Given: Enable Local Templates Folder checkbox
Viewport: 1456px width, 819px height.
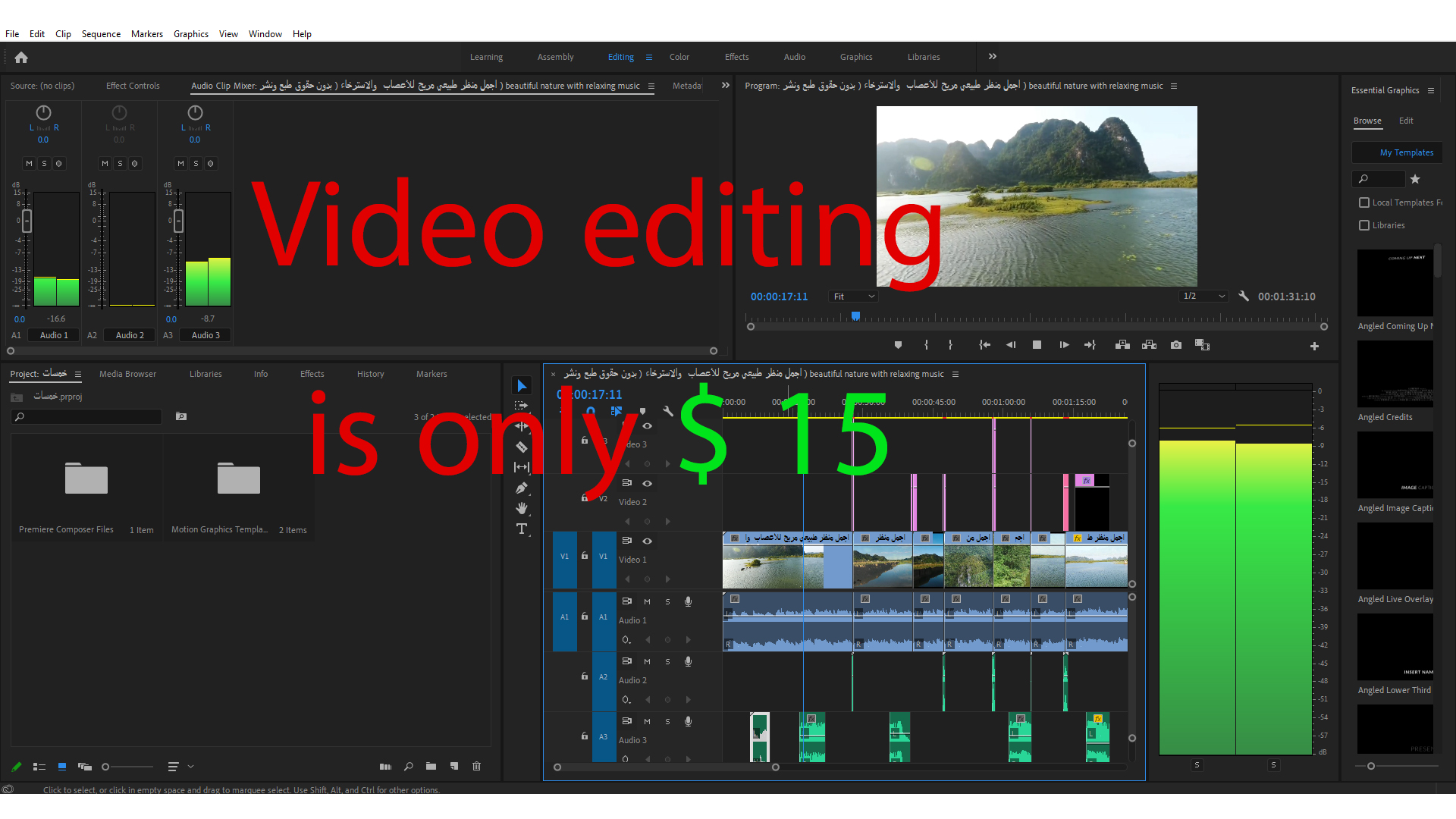Looking at the screenshot, I should (x=1364, y=202).
